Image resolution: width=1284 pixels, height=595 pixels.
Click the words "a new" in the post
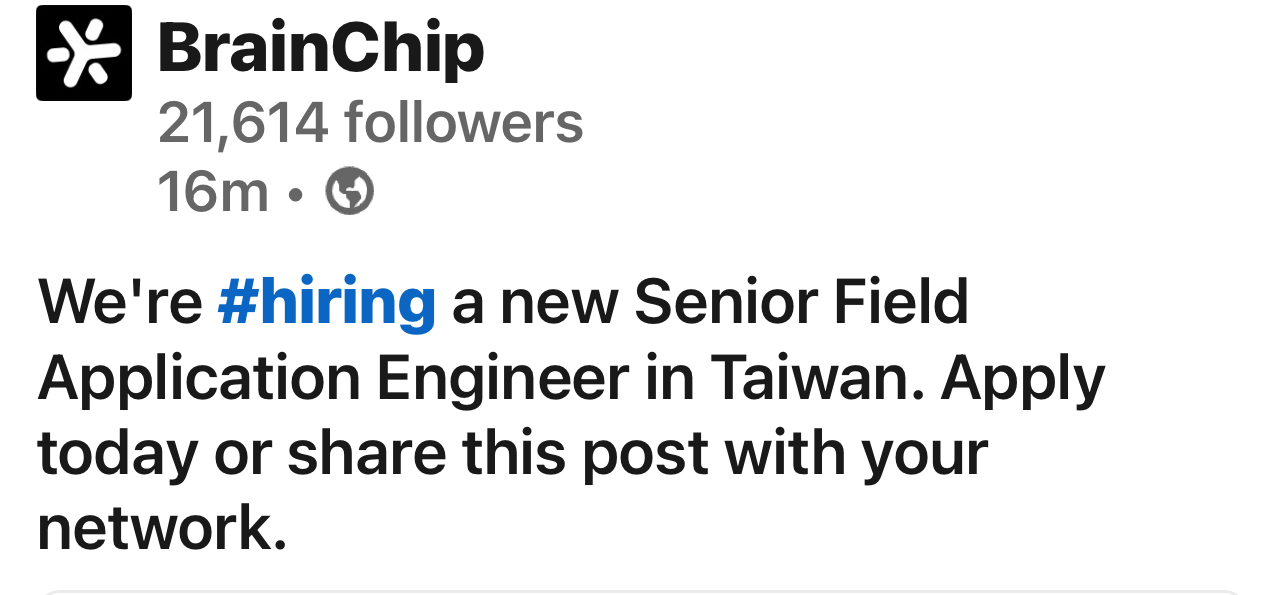tap(533, 301)
